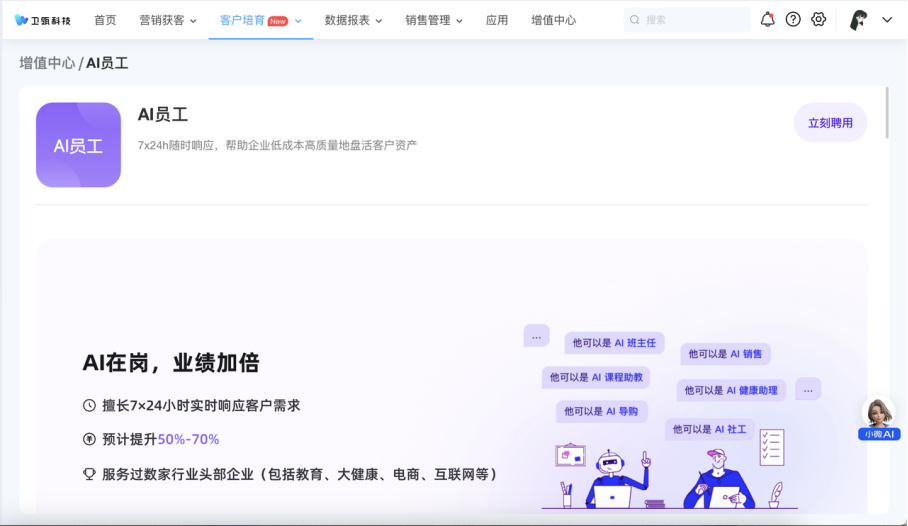Open the settings gear icon

[818, 20]
